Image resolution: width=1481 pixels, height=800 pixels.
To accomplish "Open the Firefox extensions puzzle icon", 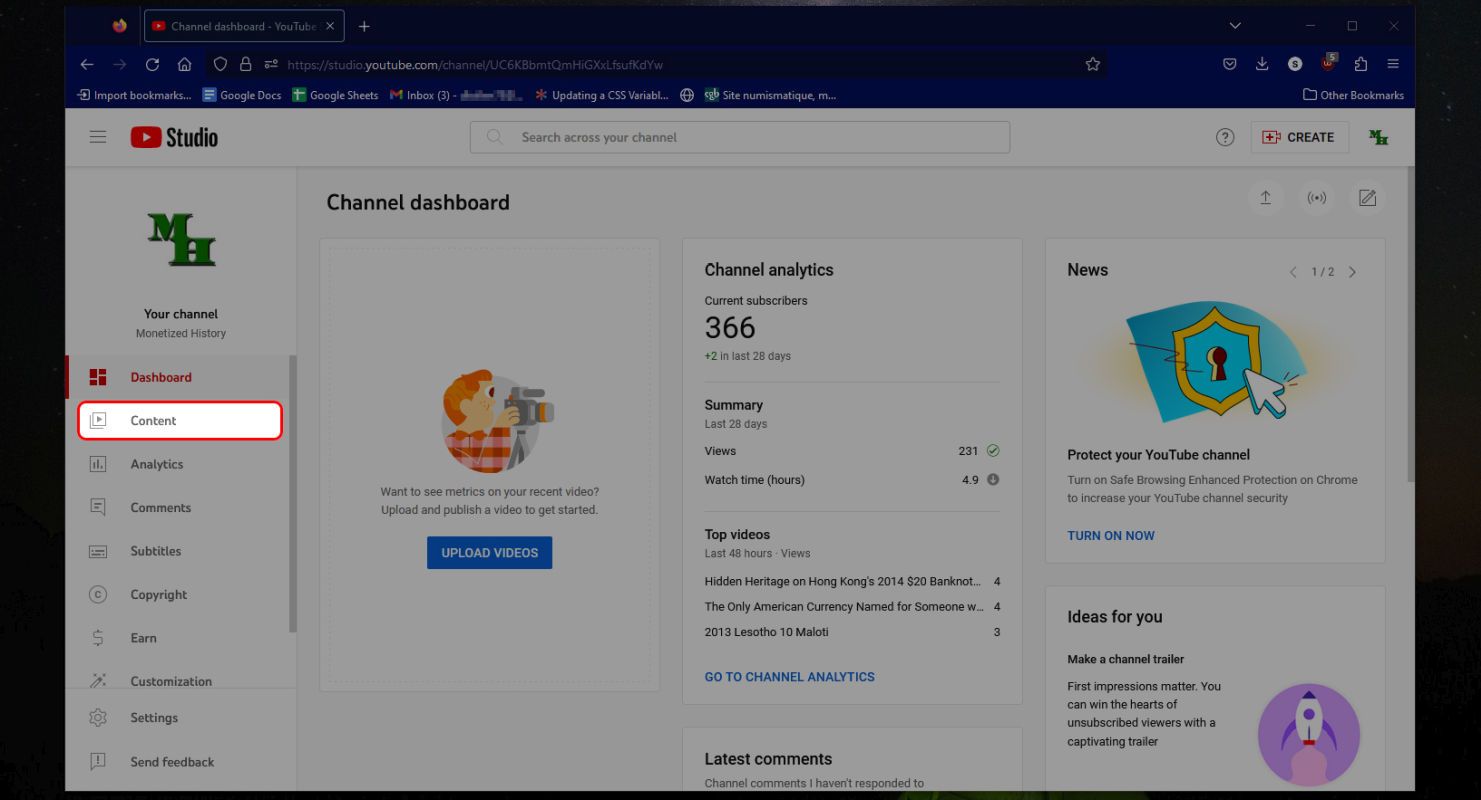I will click(1360, 64).
